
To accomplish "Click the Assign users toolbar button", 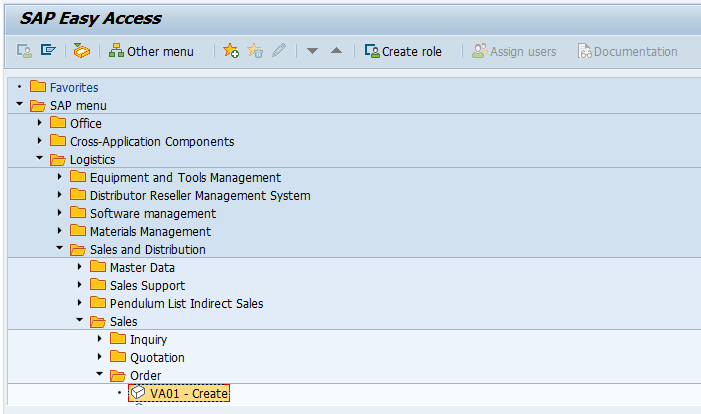I will pyautogui.click(x=514, y=51).
